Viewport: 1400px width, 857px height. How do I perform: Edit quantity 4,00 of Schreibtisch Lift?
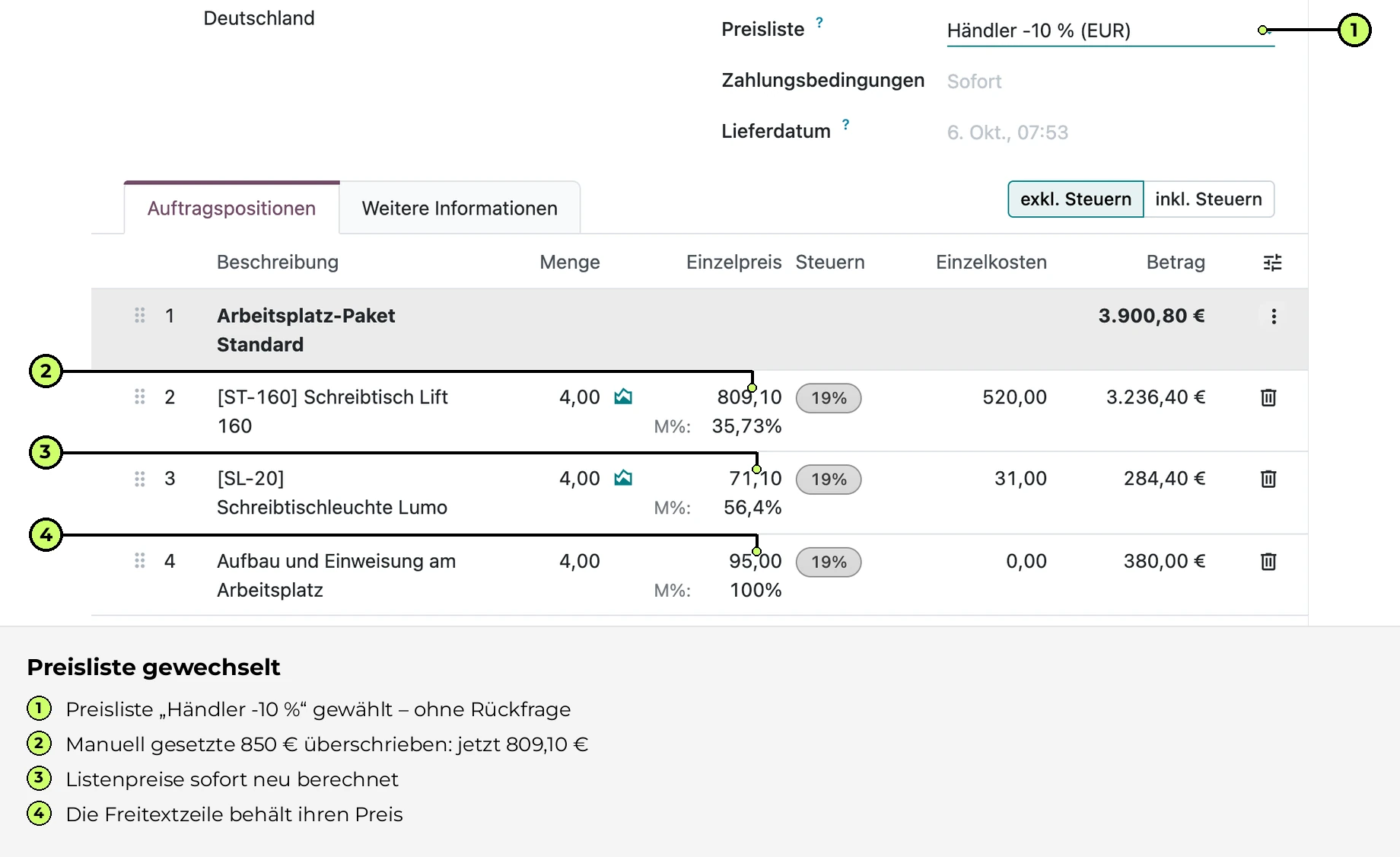pyautogui.click(x=579, y=397)
